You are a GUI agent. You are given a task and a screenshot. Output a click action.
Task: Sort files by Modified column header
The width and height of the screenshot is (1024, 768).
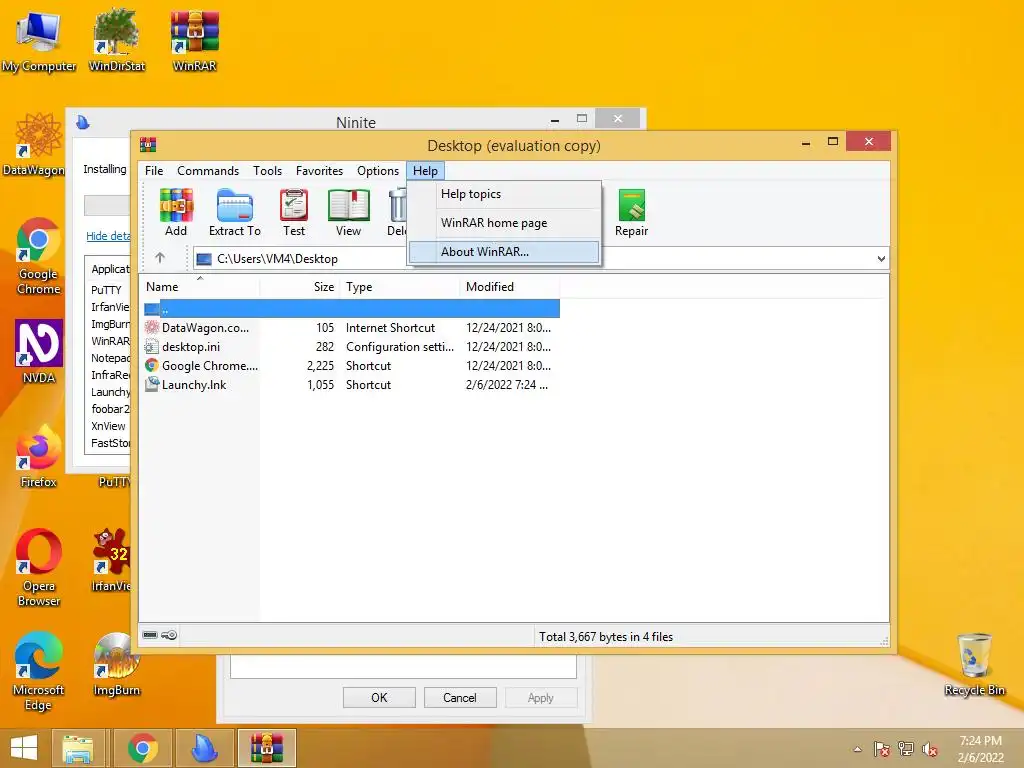(x=509, y=287)
